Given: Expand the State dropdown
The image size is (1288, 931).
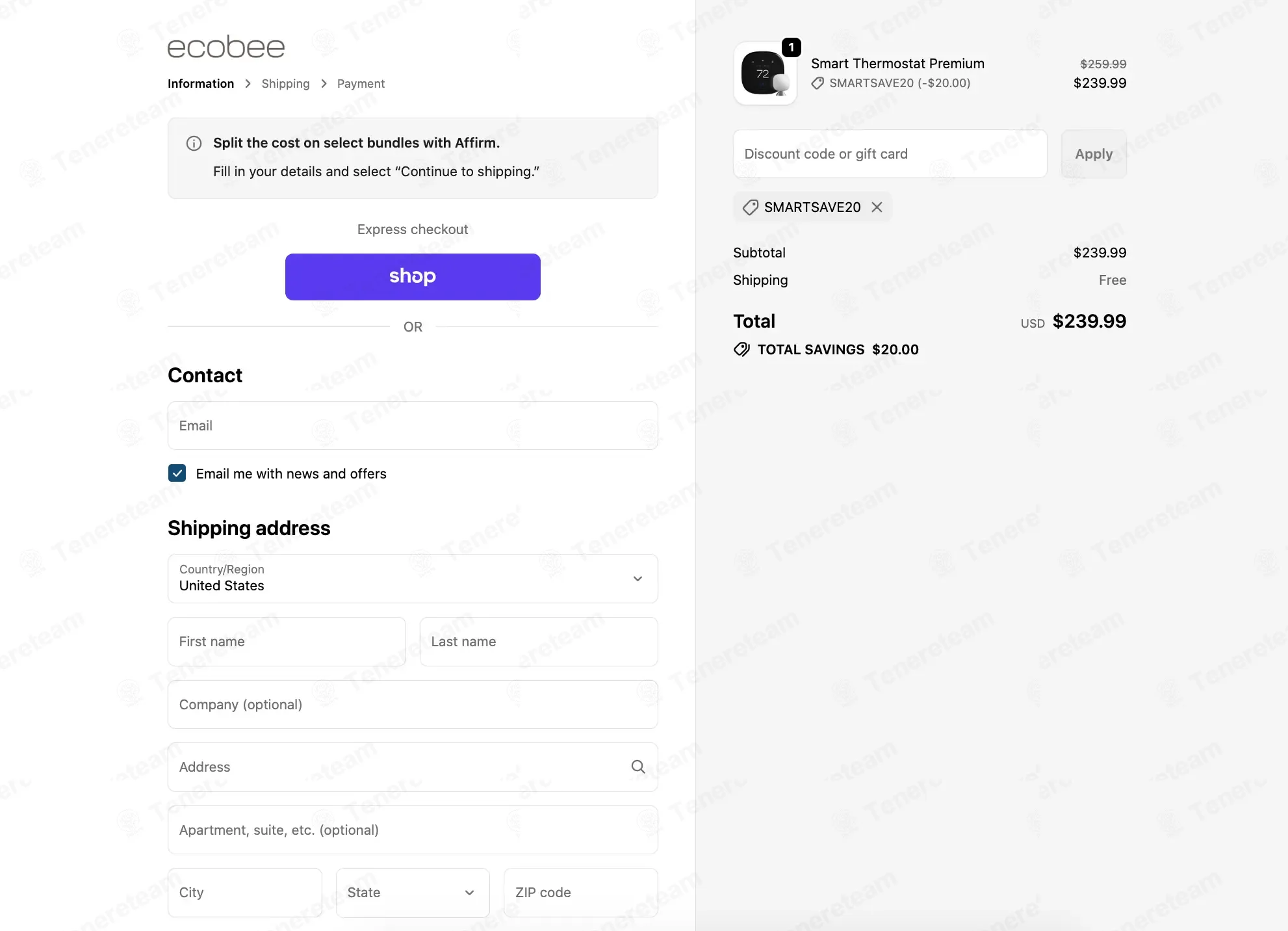Looking at the screenshot, I should (x=413, y=893).
